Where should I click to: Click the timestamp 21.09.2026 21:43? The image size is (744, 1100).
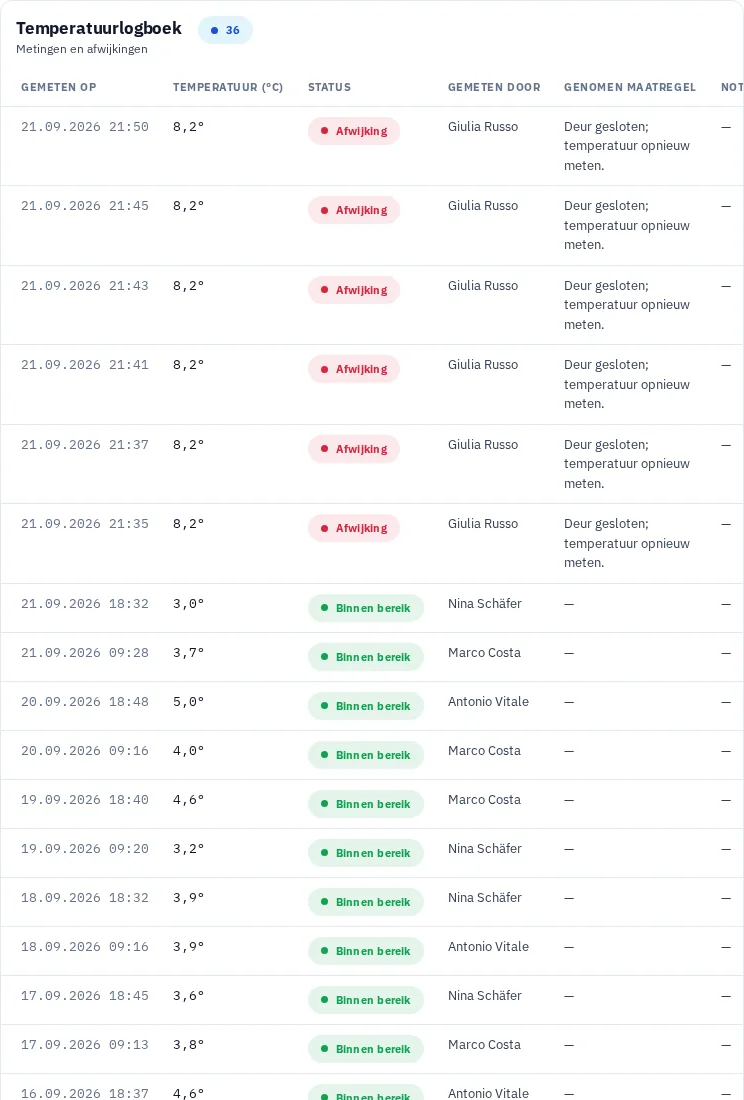tap(85, 286)
